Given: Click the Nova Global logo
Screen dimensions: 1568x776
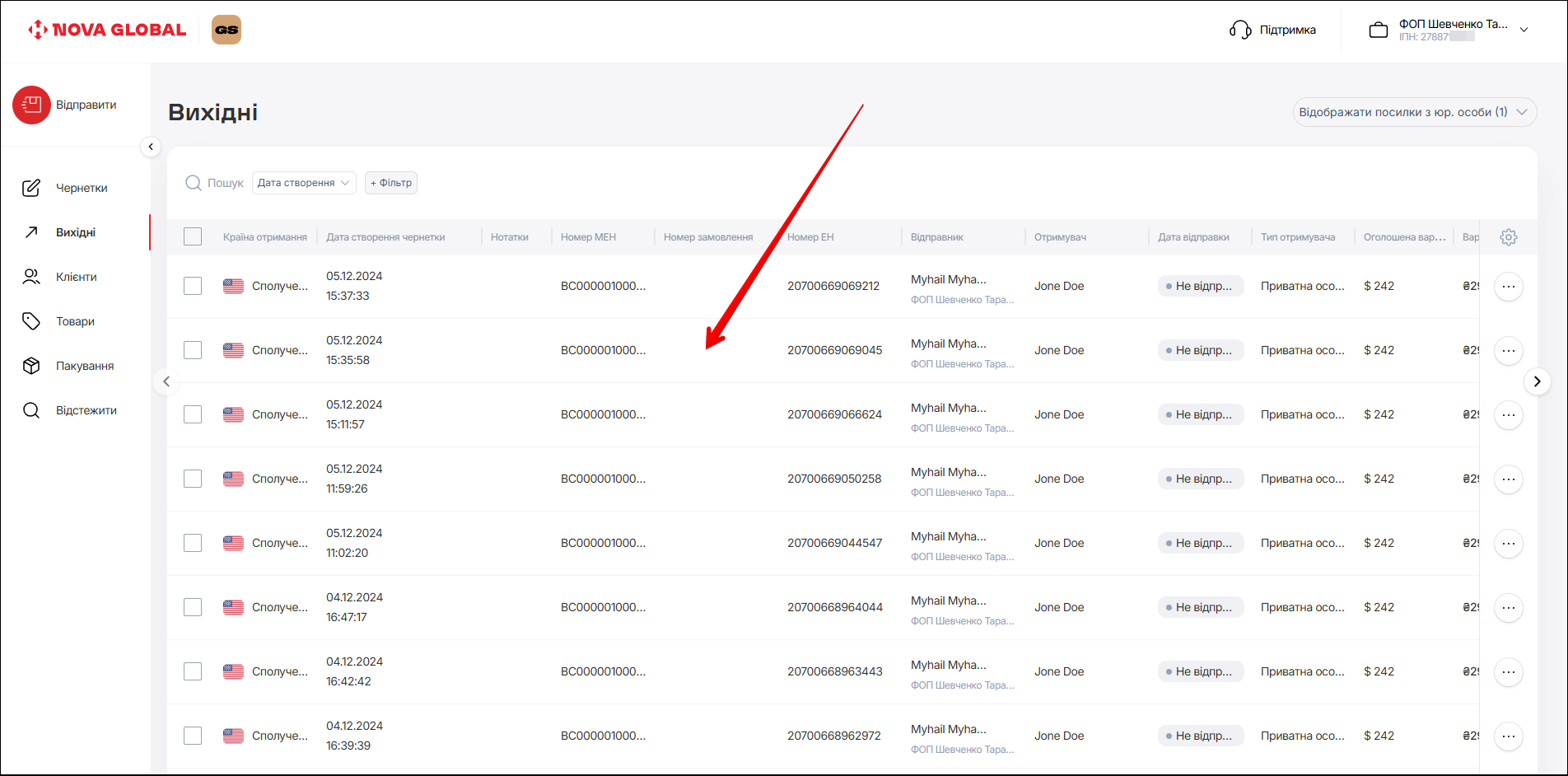Looking at the screenshot, I should click(x=107, y=30).
